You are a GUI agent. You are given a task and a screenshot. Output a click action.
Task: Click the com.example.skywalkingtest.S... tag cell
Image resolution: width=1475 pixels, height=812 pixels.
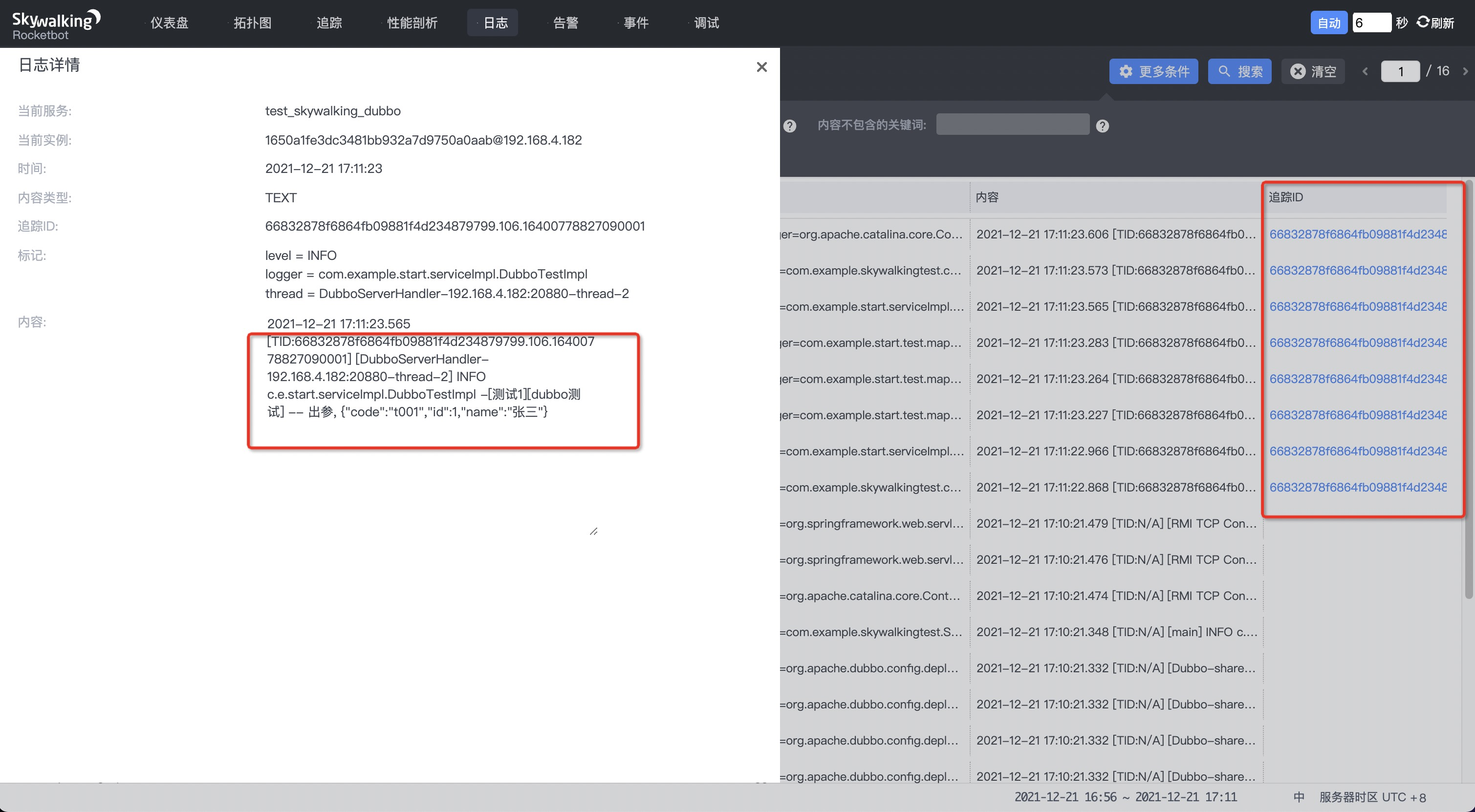871,632
